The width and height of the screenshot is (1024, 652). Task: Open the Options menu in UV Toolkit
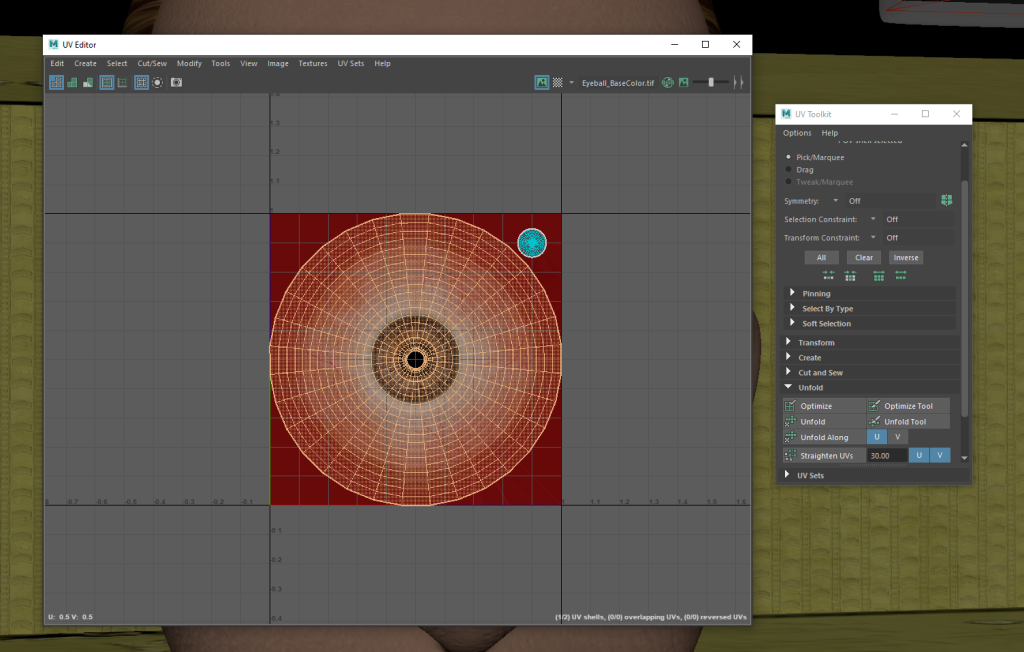tap(797, 133)
